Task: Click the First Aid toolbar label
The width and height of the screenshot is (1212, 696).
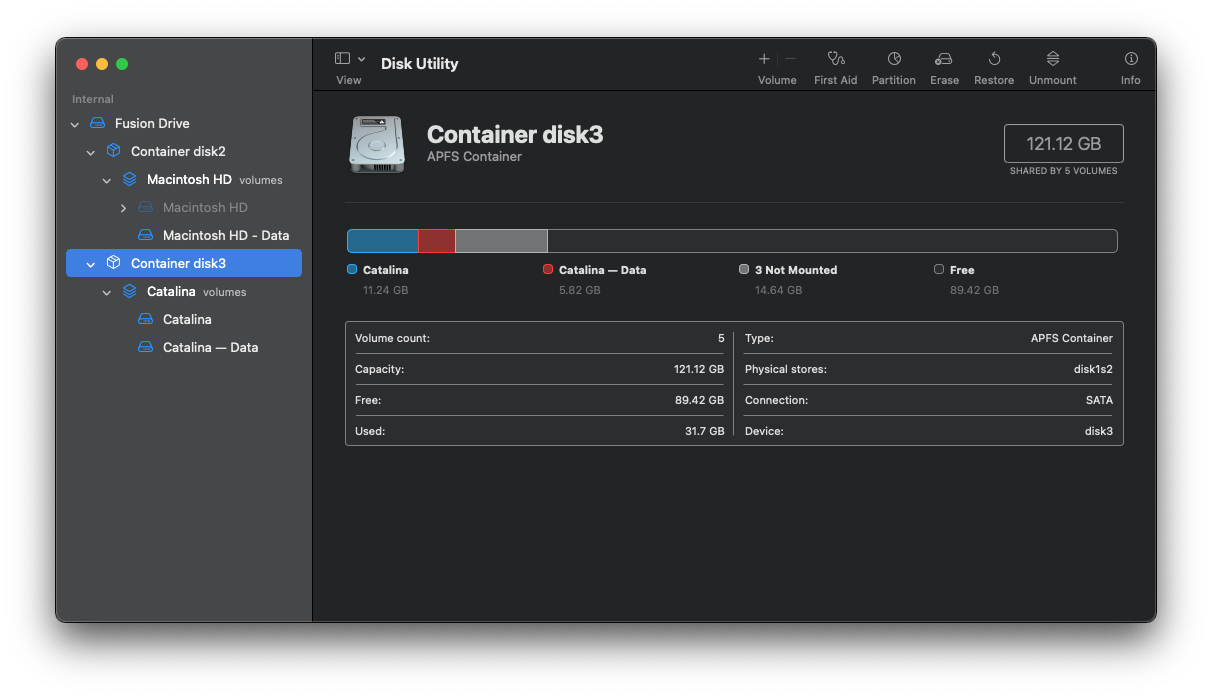Action: (836, 80)
